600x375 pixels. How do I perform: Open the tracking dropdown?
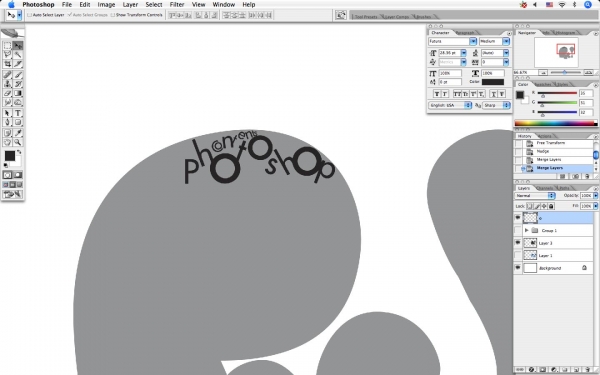click(506, 62)
